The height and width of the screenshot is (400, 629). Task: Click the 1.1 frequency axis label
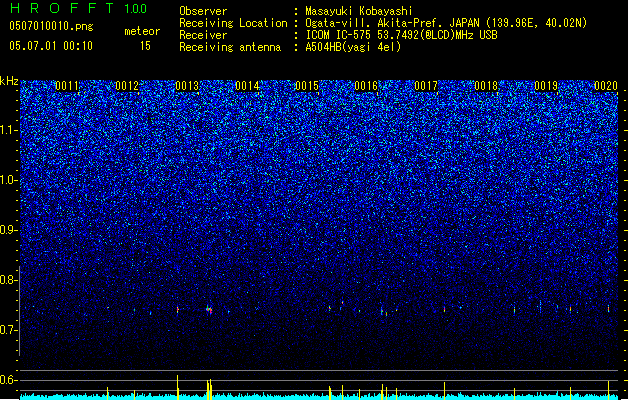click(x=8, y=130)
